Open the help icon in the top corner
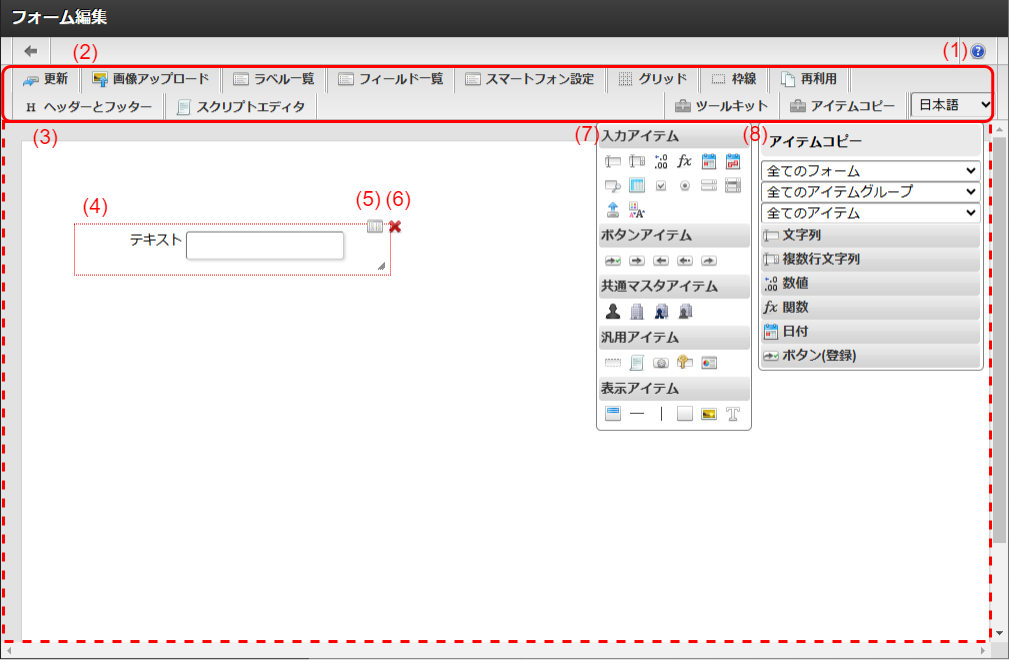This screenshot has height=660, width=1009. point(976,49)
